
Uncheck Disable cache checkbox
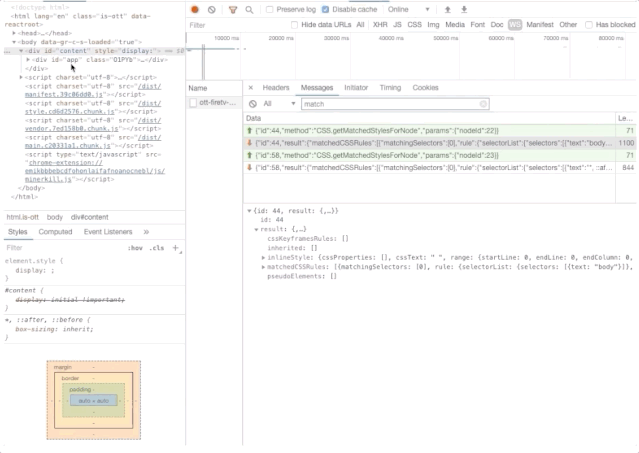coord(325,9)
